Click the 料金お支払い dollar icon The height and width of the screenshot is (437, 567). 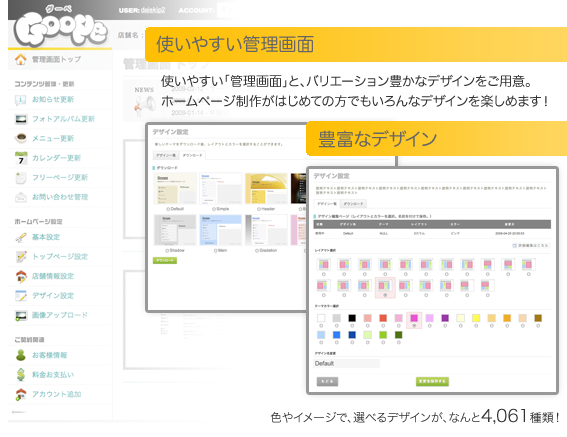(x=21, y=374)
